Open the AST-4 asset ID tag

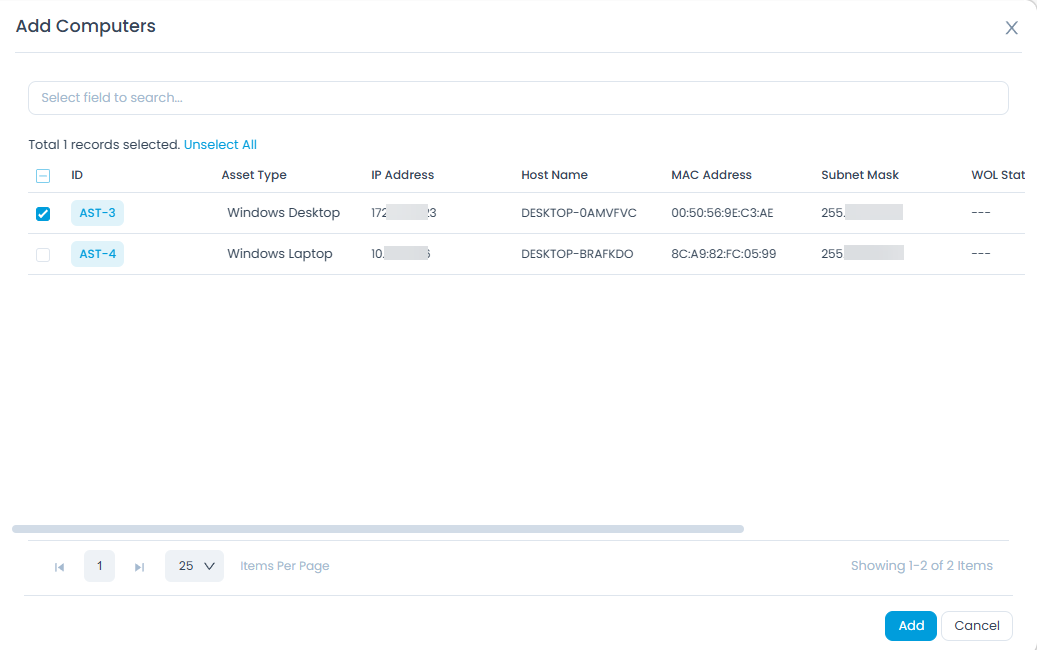(97, 254)
